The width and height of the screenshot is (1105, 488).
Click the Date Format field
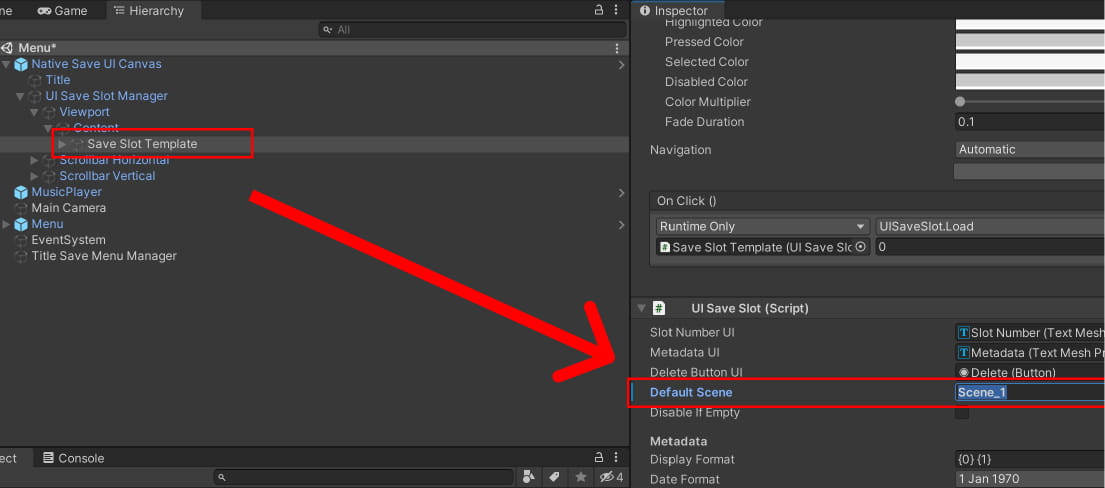pos(1030,479)
